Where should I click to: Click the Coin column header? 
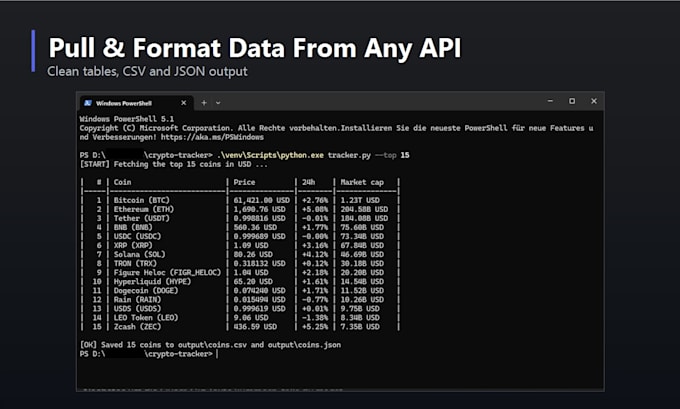(x=122, y=182)
